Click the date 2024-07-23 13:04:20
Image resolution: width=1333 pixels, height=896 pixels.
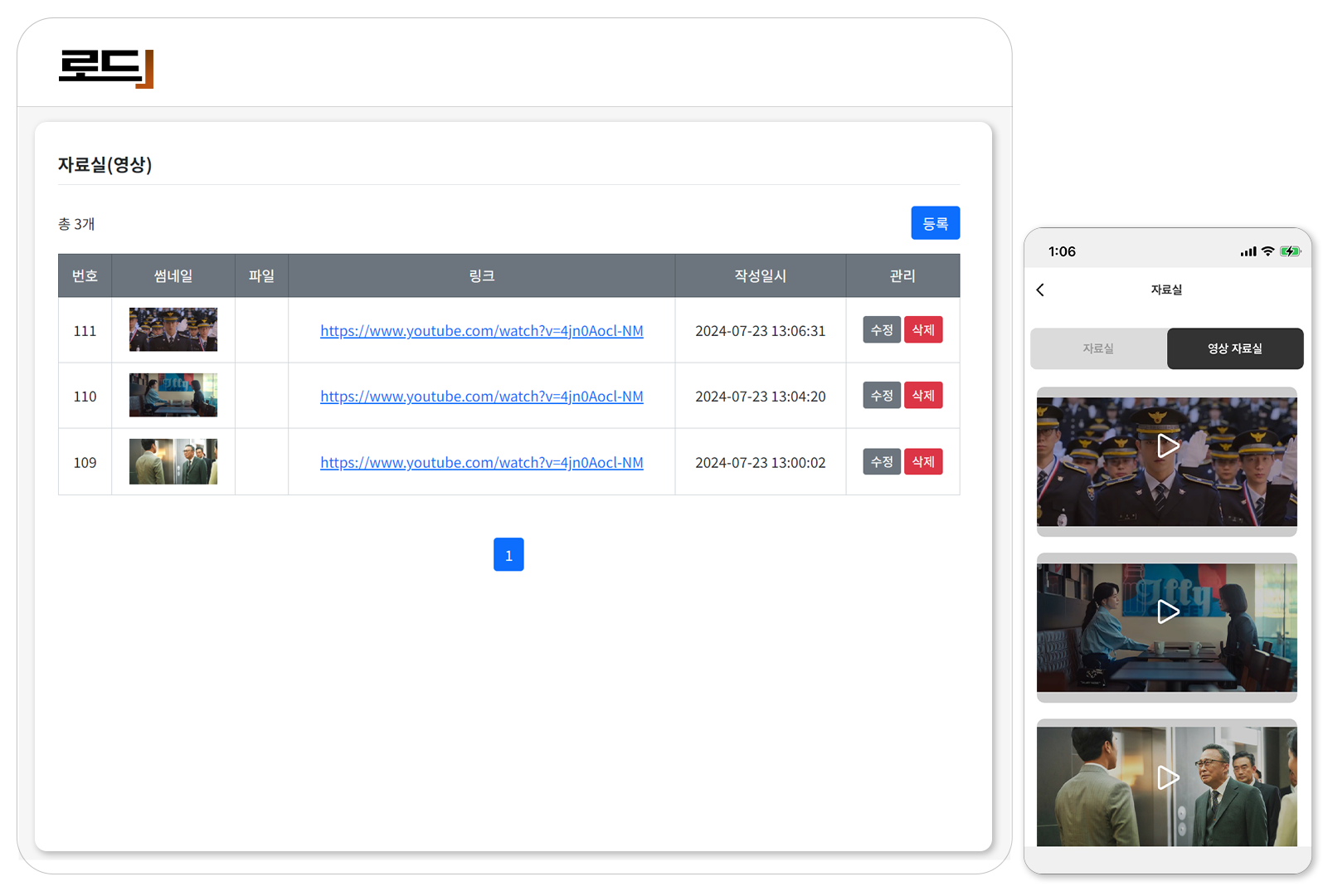tap(761, 397)
